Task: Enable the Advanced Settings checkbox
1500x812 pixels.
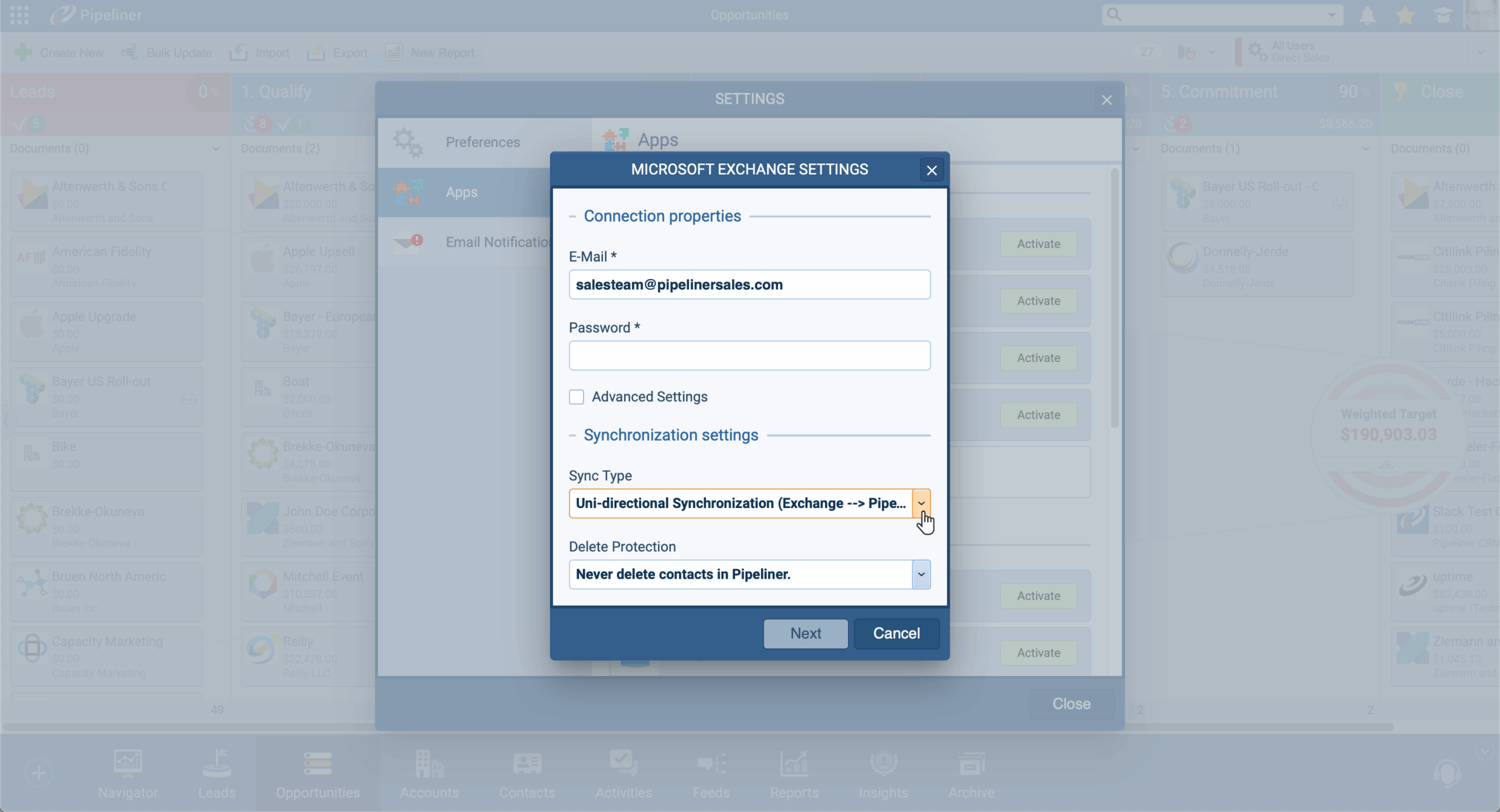Action: pyautogui.click(x=577, y=397)
